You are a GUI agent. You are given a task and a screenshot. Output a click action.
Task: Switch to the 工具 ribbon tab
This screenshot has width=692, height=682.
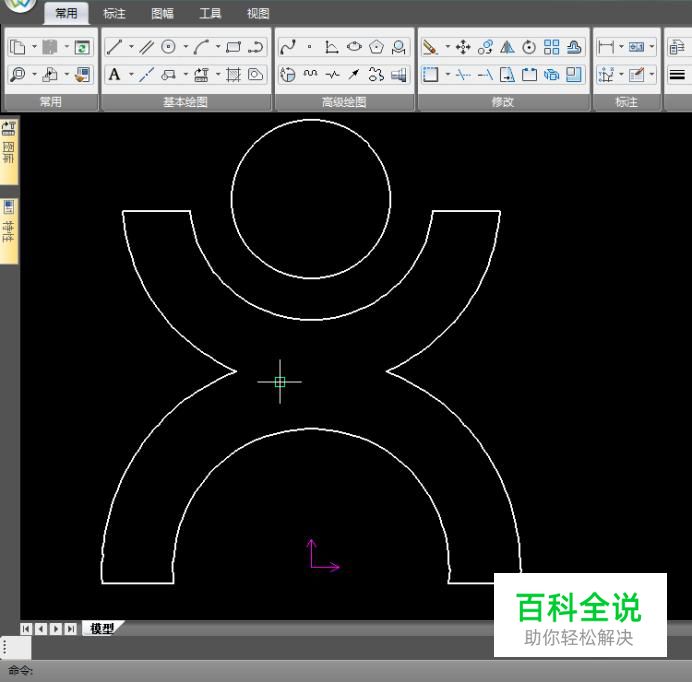pos(210,13)
